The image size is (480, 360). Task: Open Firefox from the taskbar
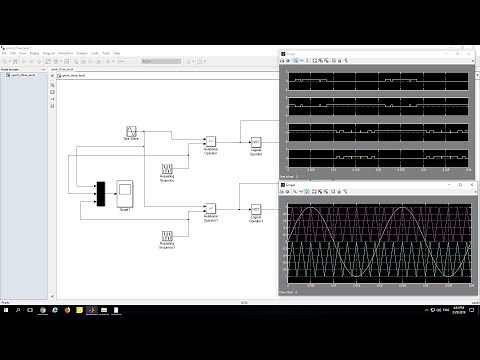click(67, 310)
